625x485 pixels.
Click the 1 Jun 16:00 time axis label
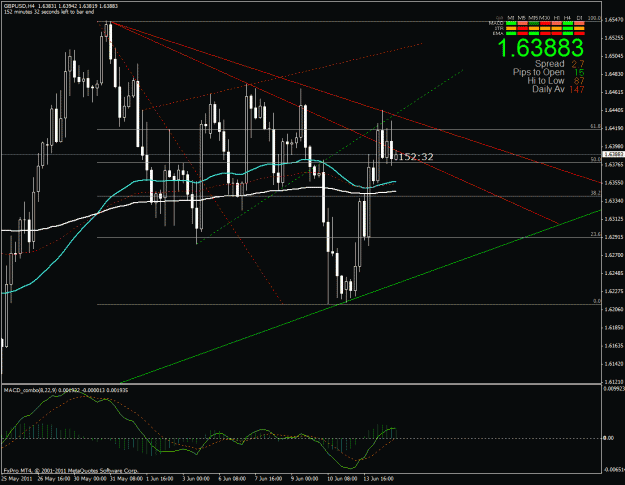pyautogui.click(x=159, y=479)
